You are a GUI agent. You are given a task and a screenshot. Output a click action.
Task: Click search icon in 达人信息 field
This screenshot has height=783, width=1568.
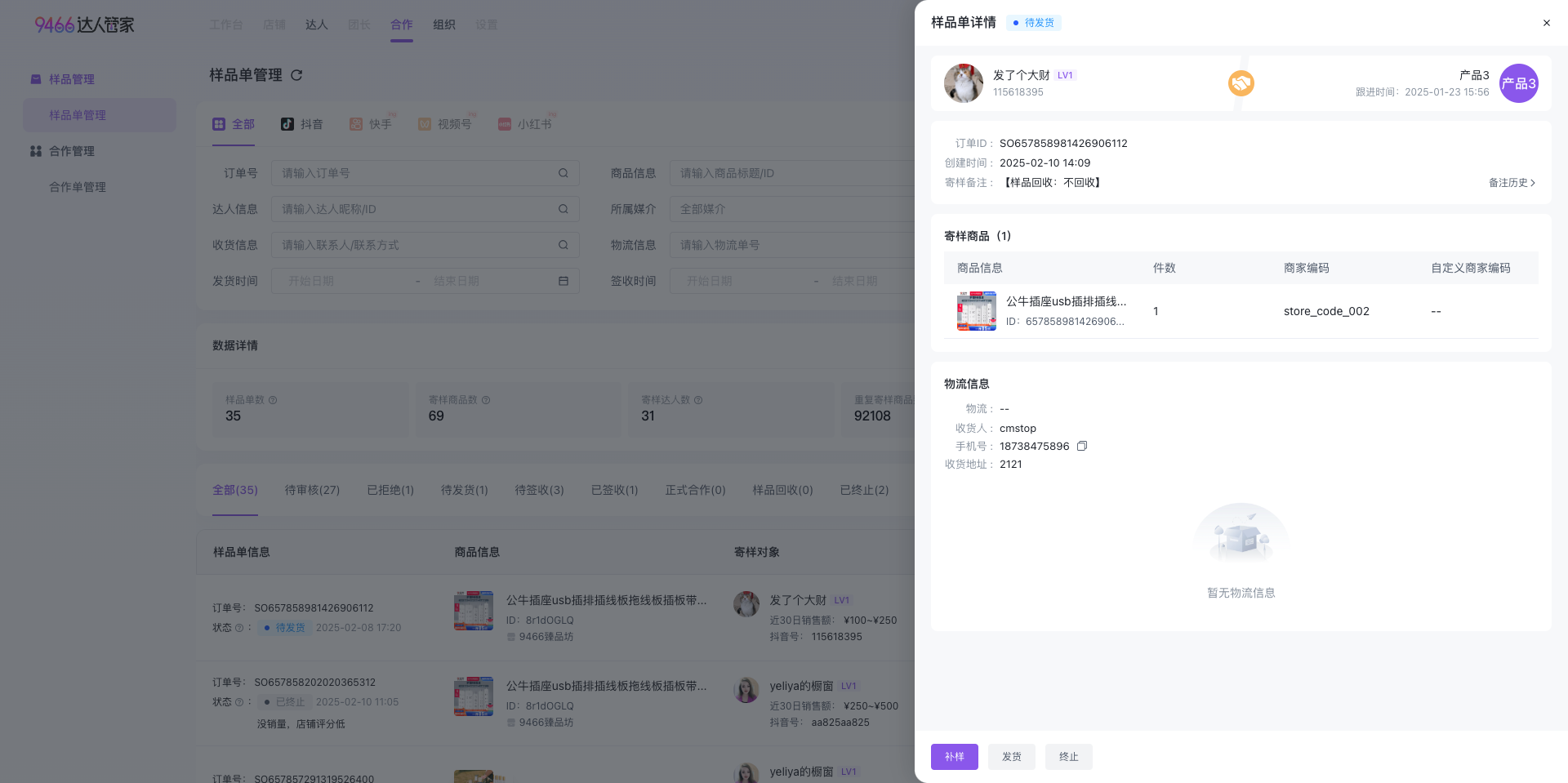click(563, 209)
